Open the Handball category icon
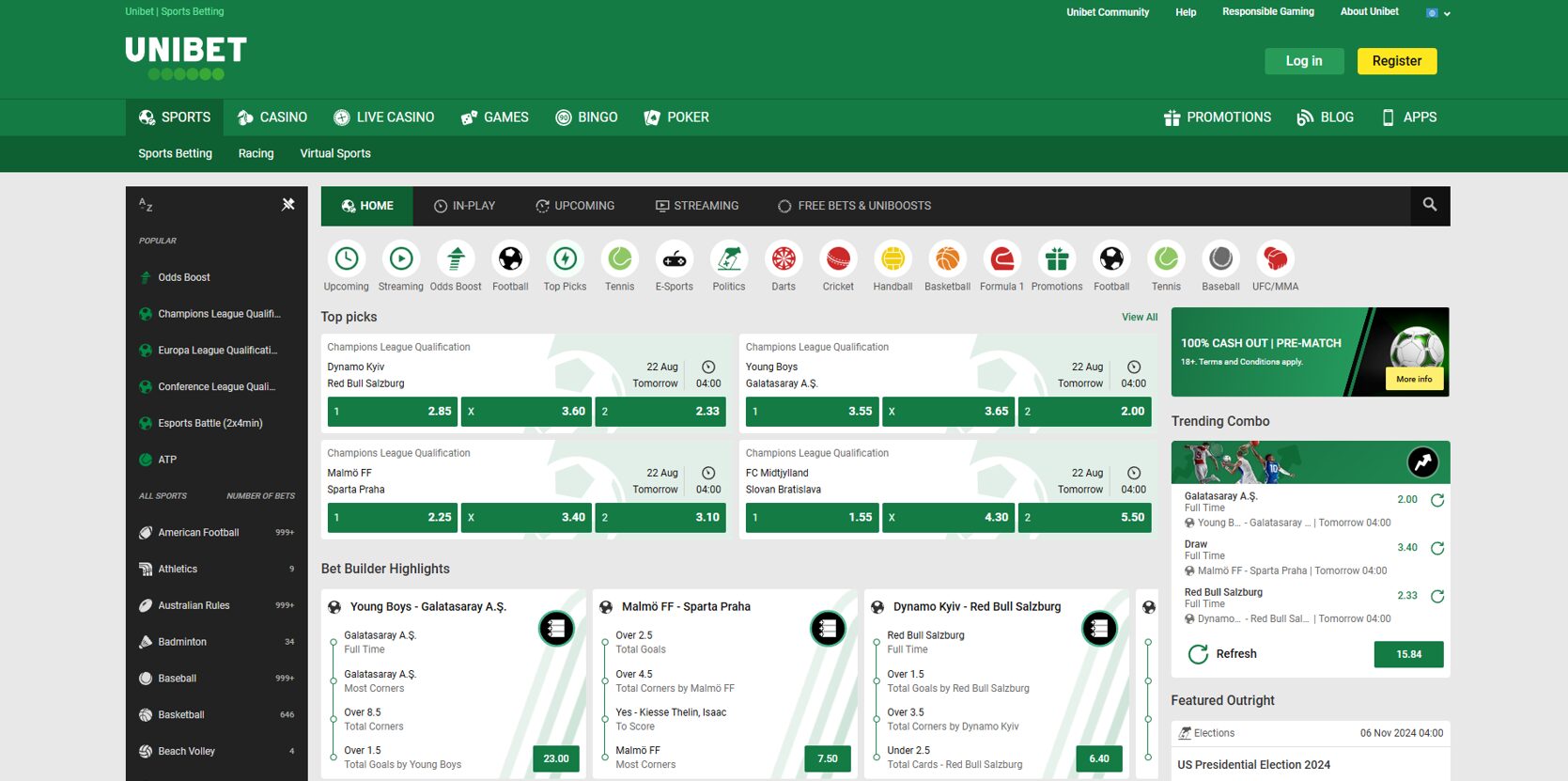The width and height of the screenshot is (1568, 781). 893,258
